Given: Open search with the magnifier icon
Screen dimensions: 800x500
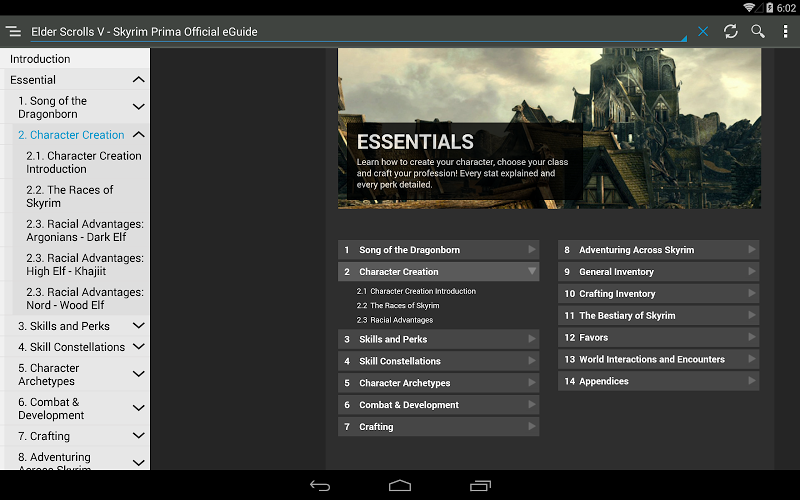Looking at the screenshot, I should [758, 32].
